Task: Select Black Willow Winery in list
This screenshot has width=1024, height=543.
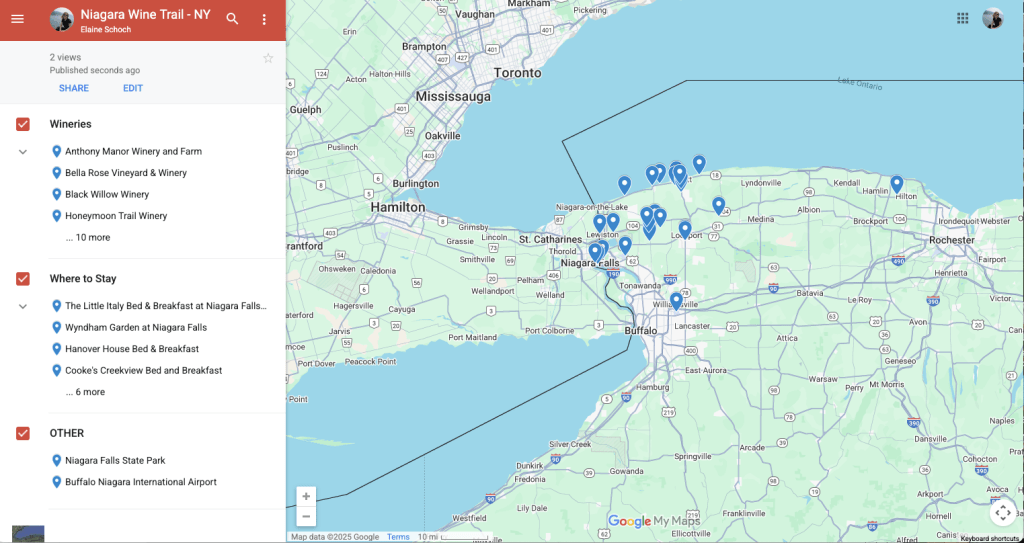Action: click(107, 194)
